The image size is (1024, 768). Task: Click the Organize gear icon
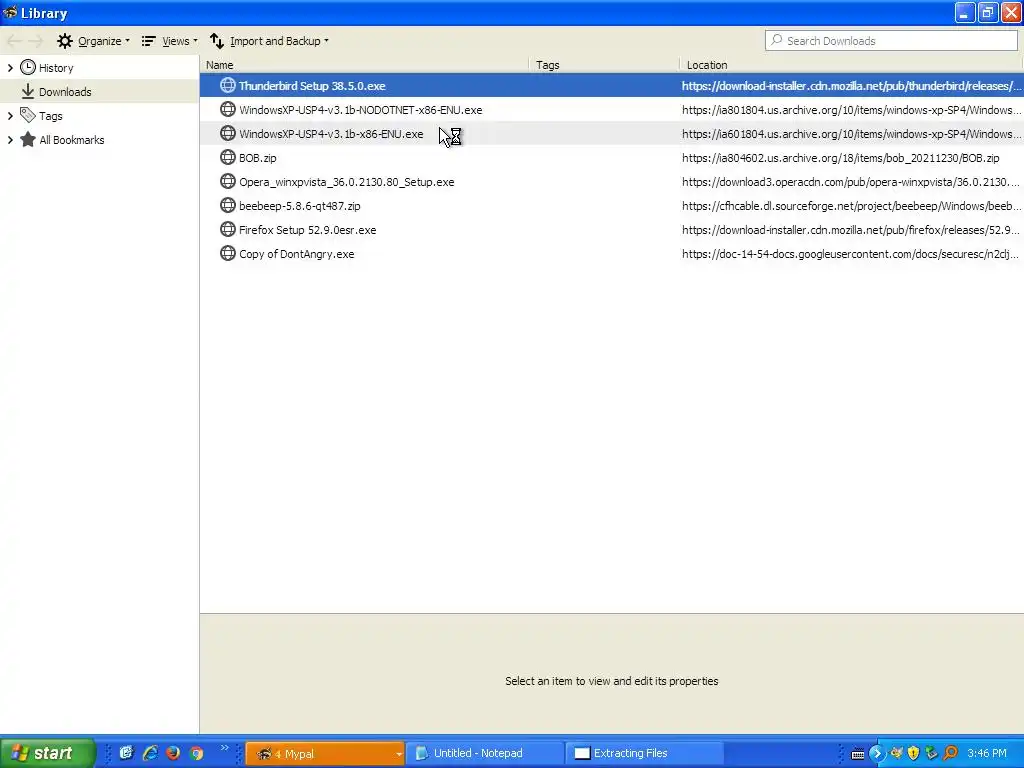click(65, 41)
